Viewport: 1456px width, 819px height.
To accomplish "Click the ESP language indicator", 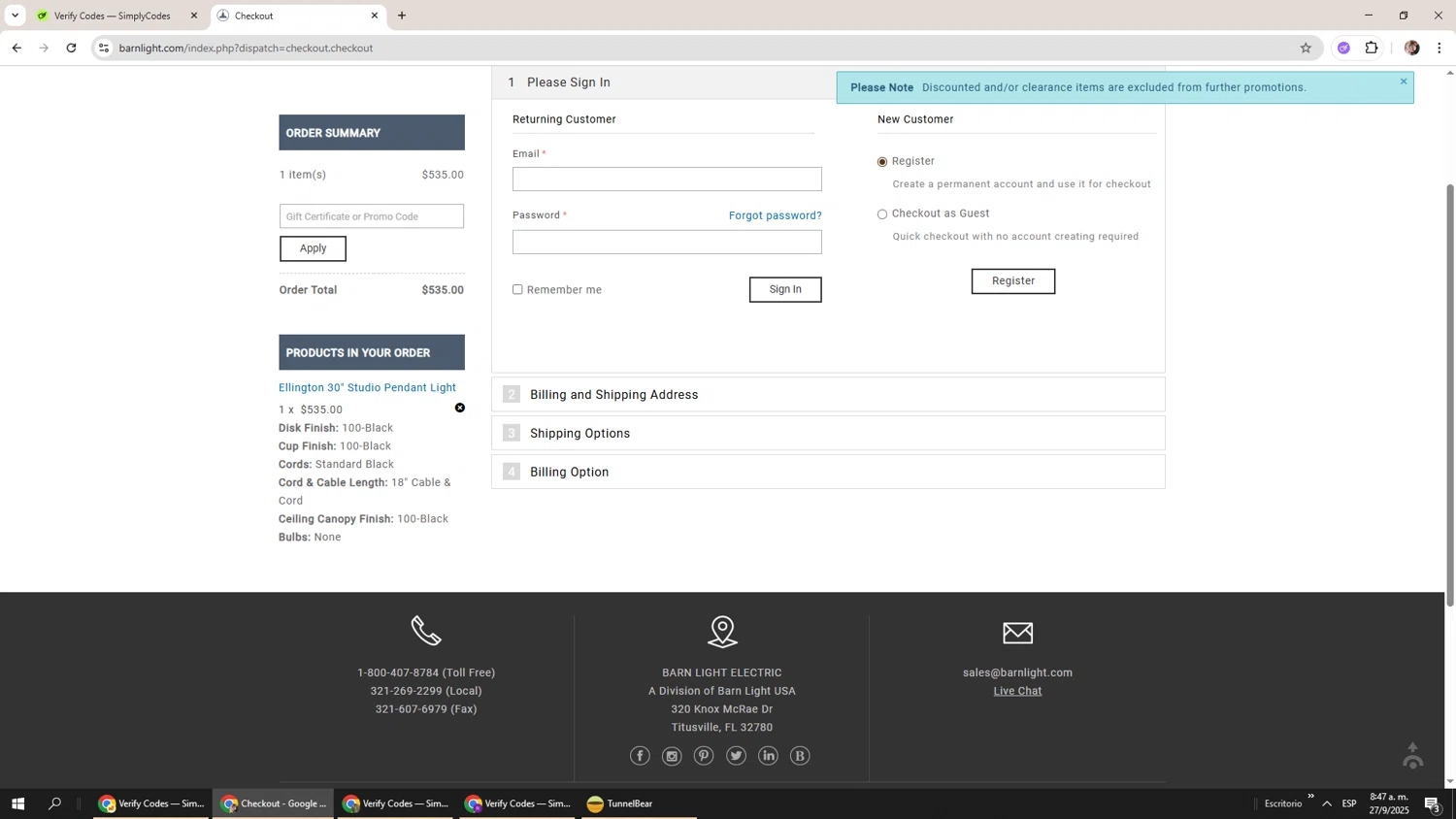I will (x=1349, y=803).
